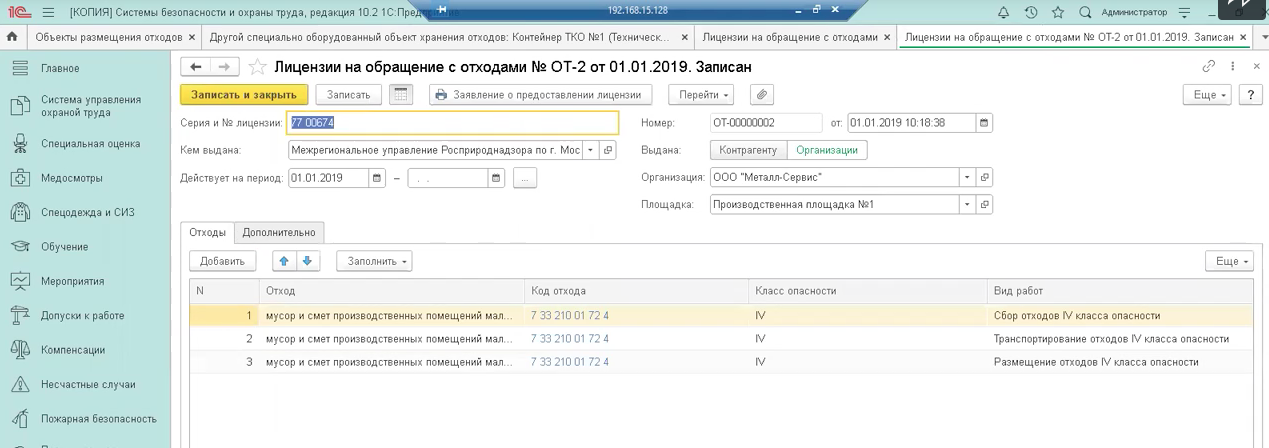Open Допуски к работе section
Image resolution: width=1269 pixels, height=448 pixels.
tap(82, 315)
